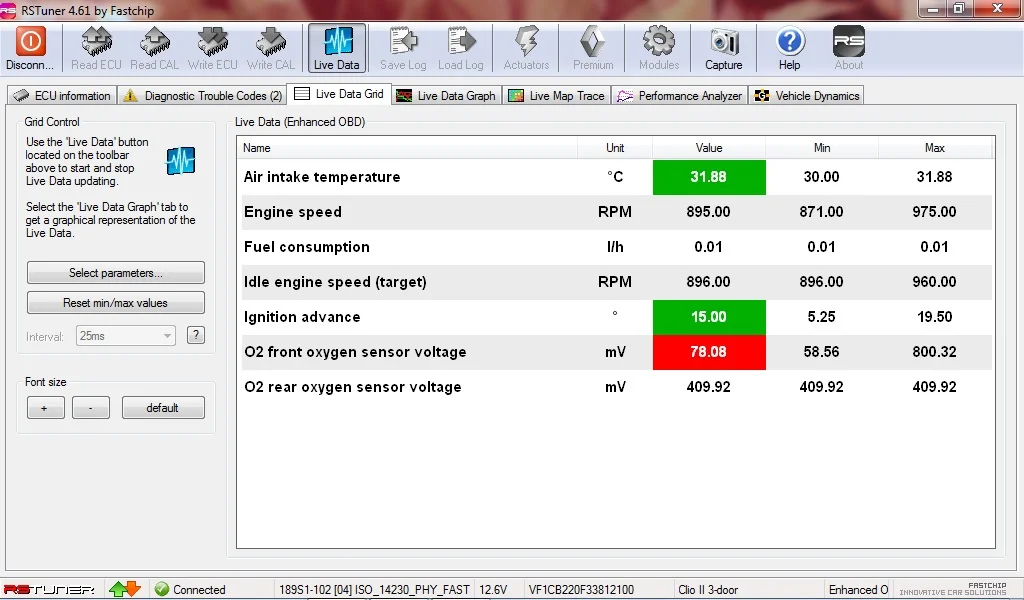The image size is (1024, 600).
Task: Click the green and orange arrows status icon
Action: pyautogui.click(x=125, y=589)
